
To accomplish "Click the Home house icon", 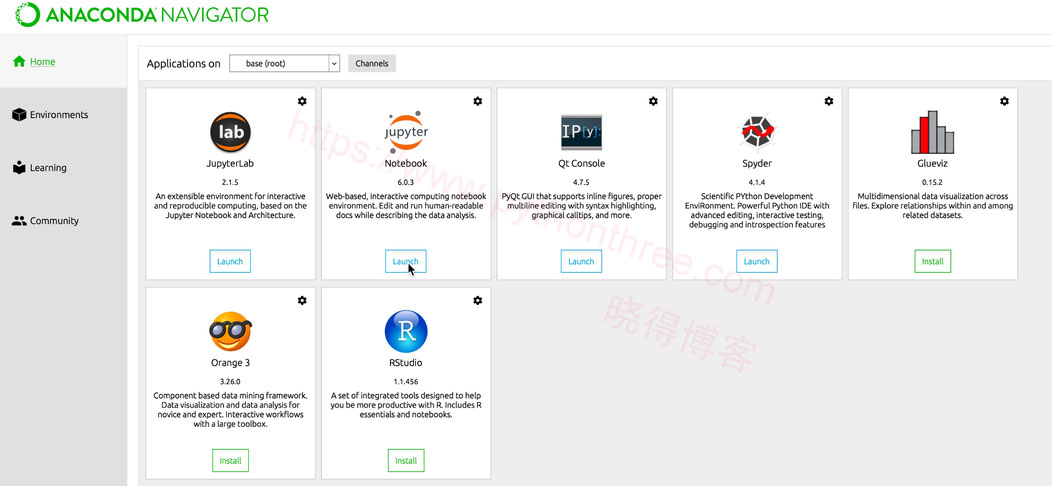I will click(19, 61).
